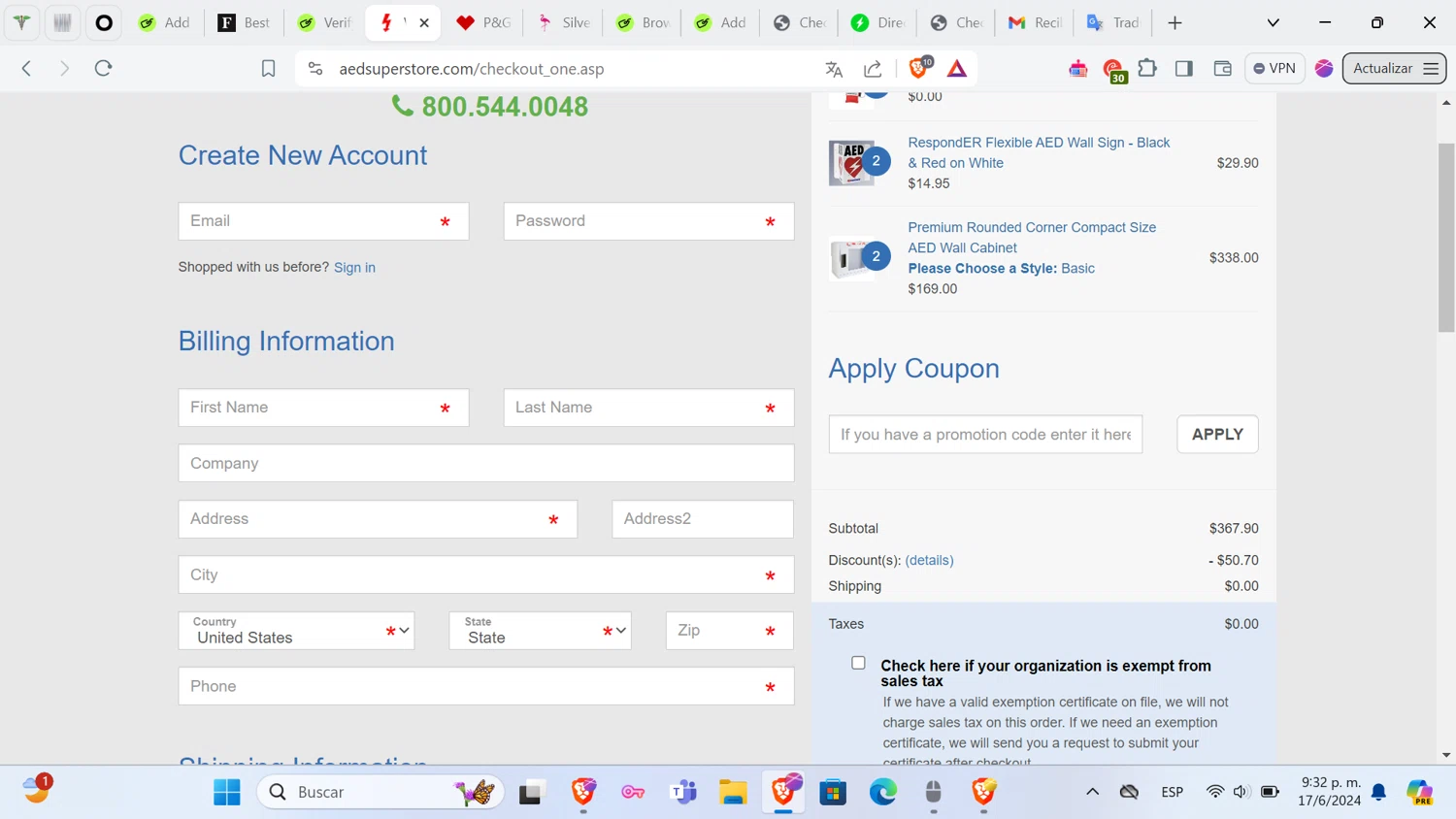This screenshot has width=1456, height=819.
Task: Click the browser address bar URL
Action: [472, 69]
